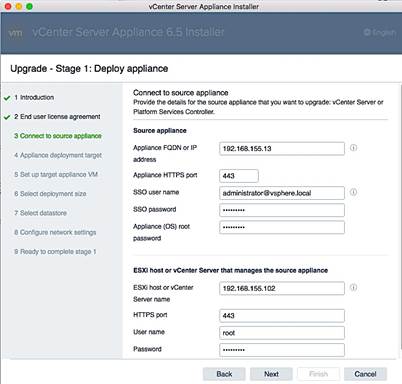The image size is (402, 384).
Task: Click the ESXi User name field containing root
Action: tap(282, 333)
